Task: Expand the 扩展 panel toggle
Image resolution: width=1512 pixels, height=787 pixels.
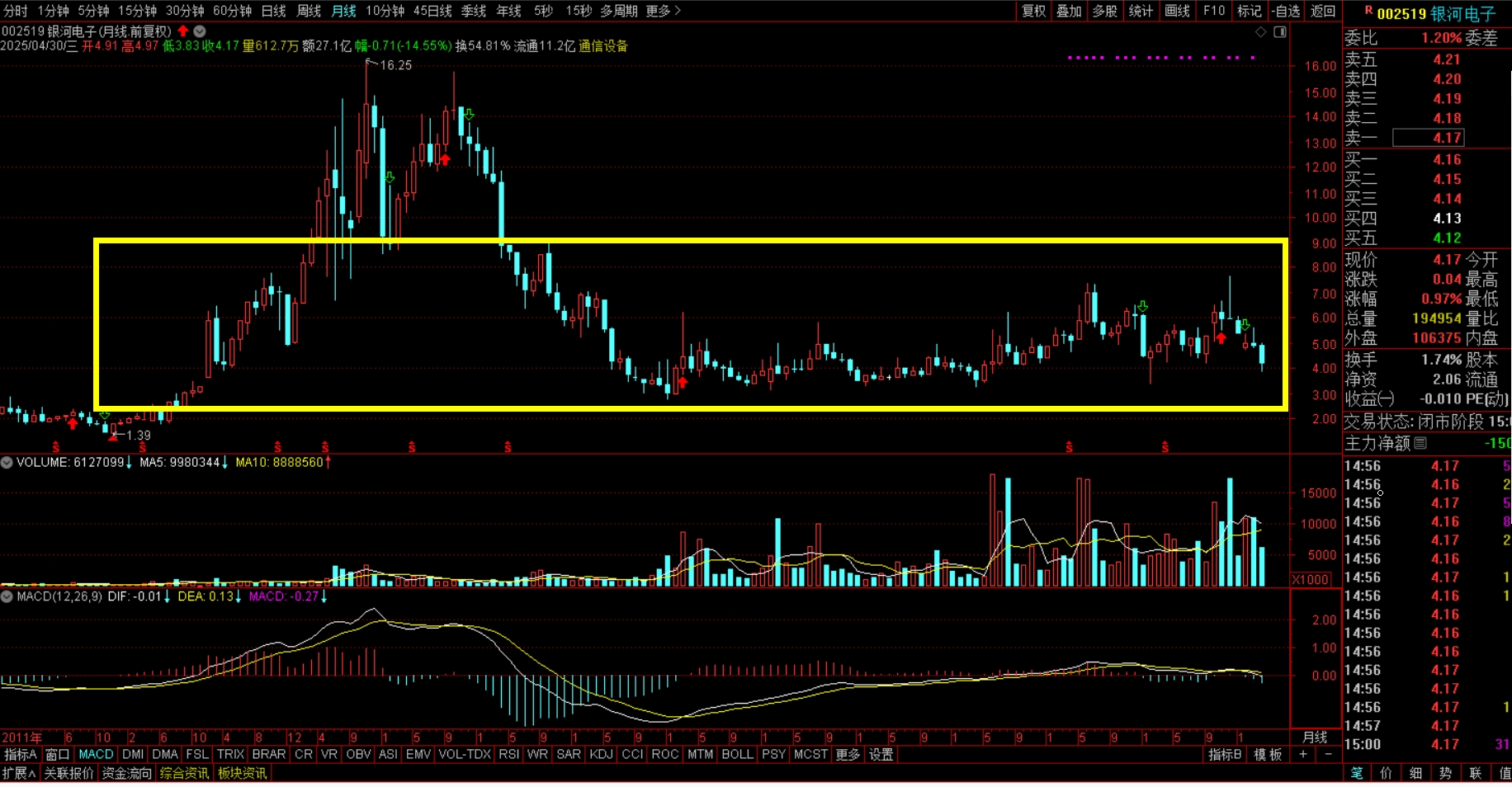Action: (x=19, y=774)
